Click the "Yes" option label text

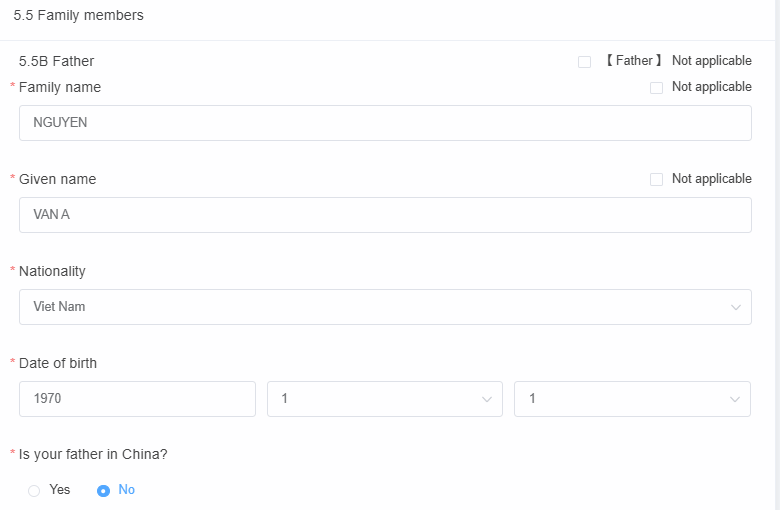[60, 490]
